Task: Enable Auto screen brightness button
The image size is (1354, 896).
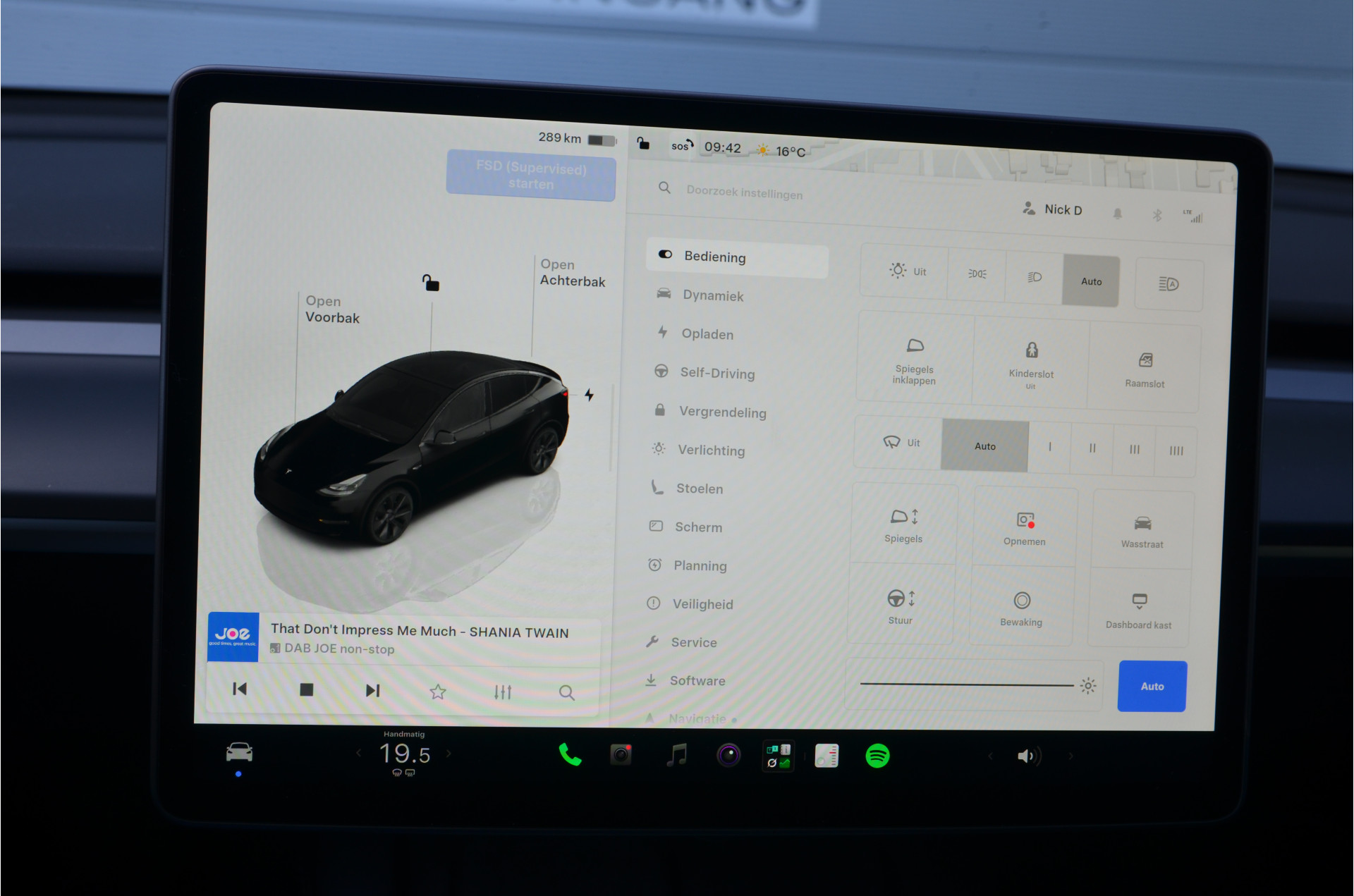Action: click(1152, 686)
